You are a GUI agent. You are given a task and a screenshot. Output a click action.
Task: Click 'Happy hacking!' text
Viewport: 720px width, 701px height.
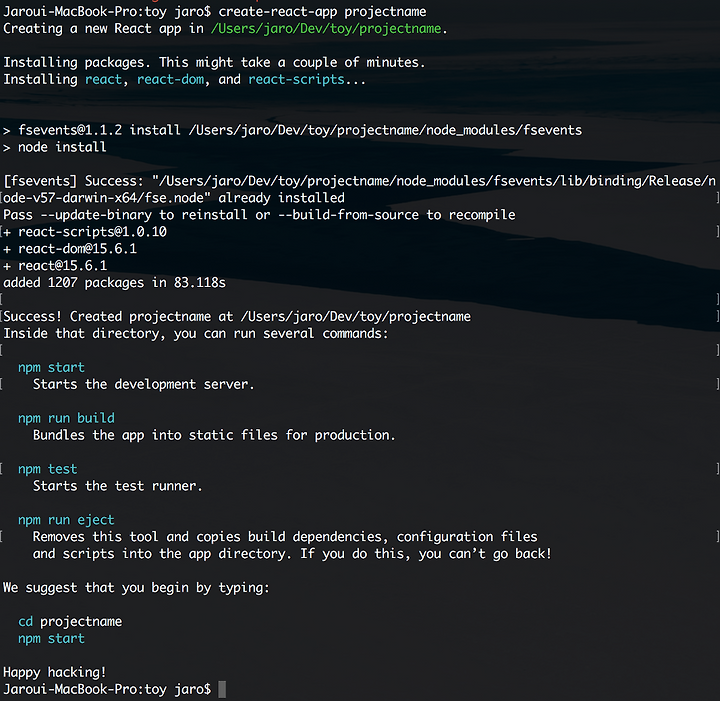click(55, 673)
